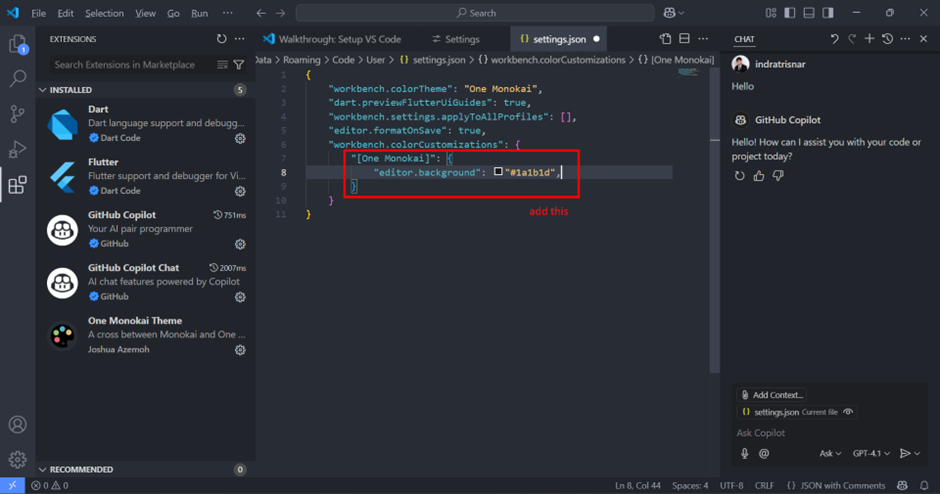Image resolution: width=940 pixels, height=494 pixels.
Task: Open the Selection menu
Action: [104, 13]
